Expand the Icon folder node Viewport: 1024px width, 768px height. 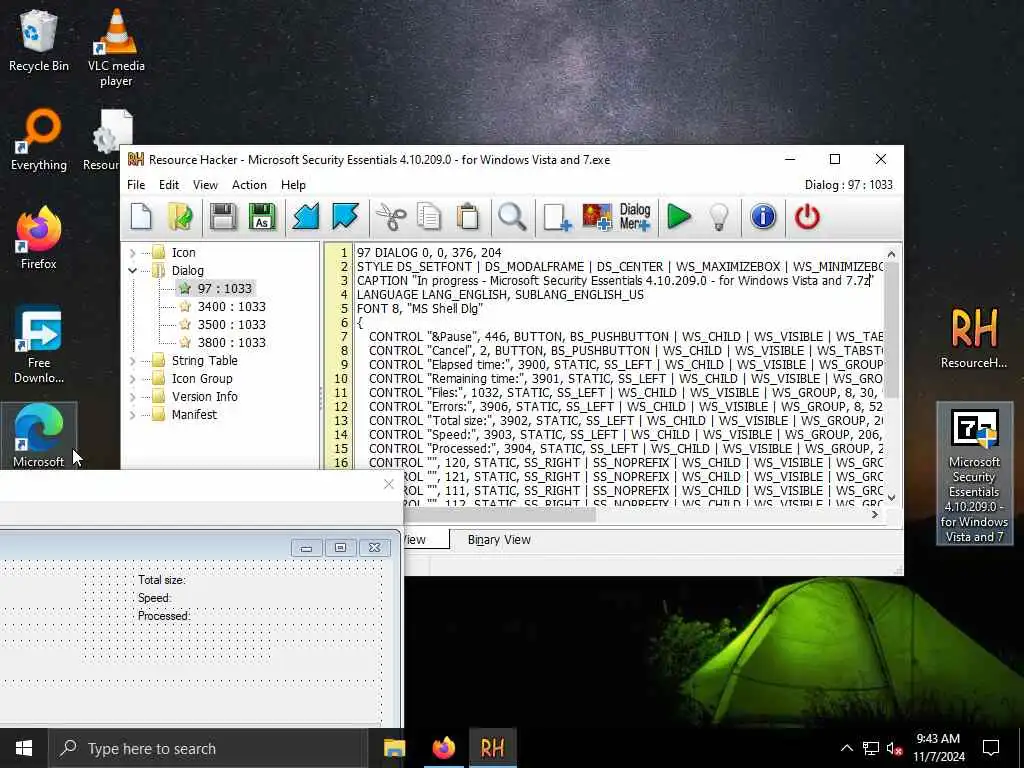coord(133,253)
